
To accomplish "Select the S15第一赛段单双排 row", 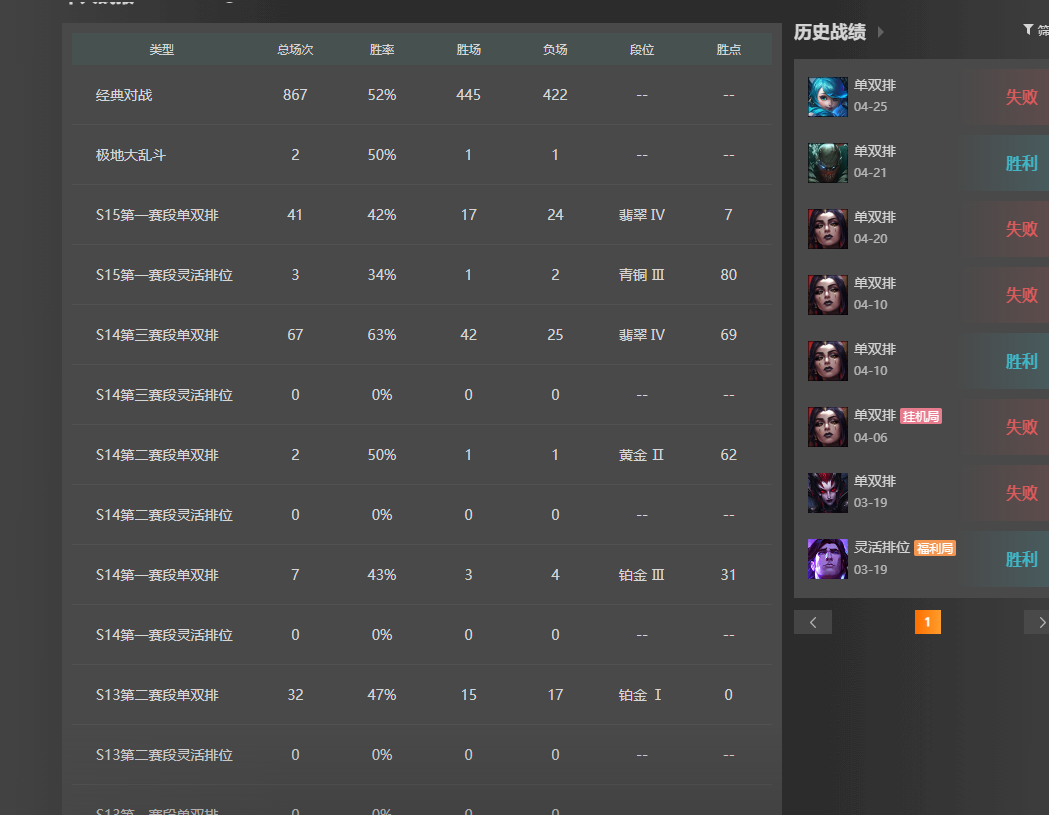I will 422,215.
